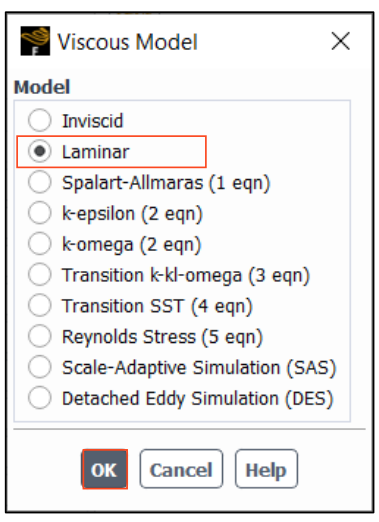Viewport: 379px width, 522px height.
Task: Click the Fluent app icon in title bar
Action: pyautogui.click(x=35, y=41)
